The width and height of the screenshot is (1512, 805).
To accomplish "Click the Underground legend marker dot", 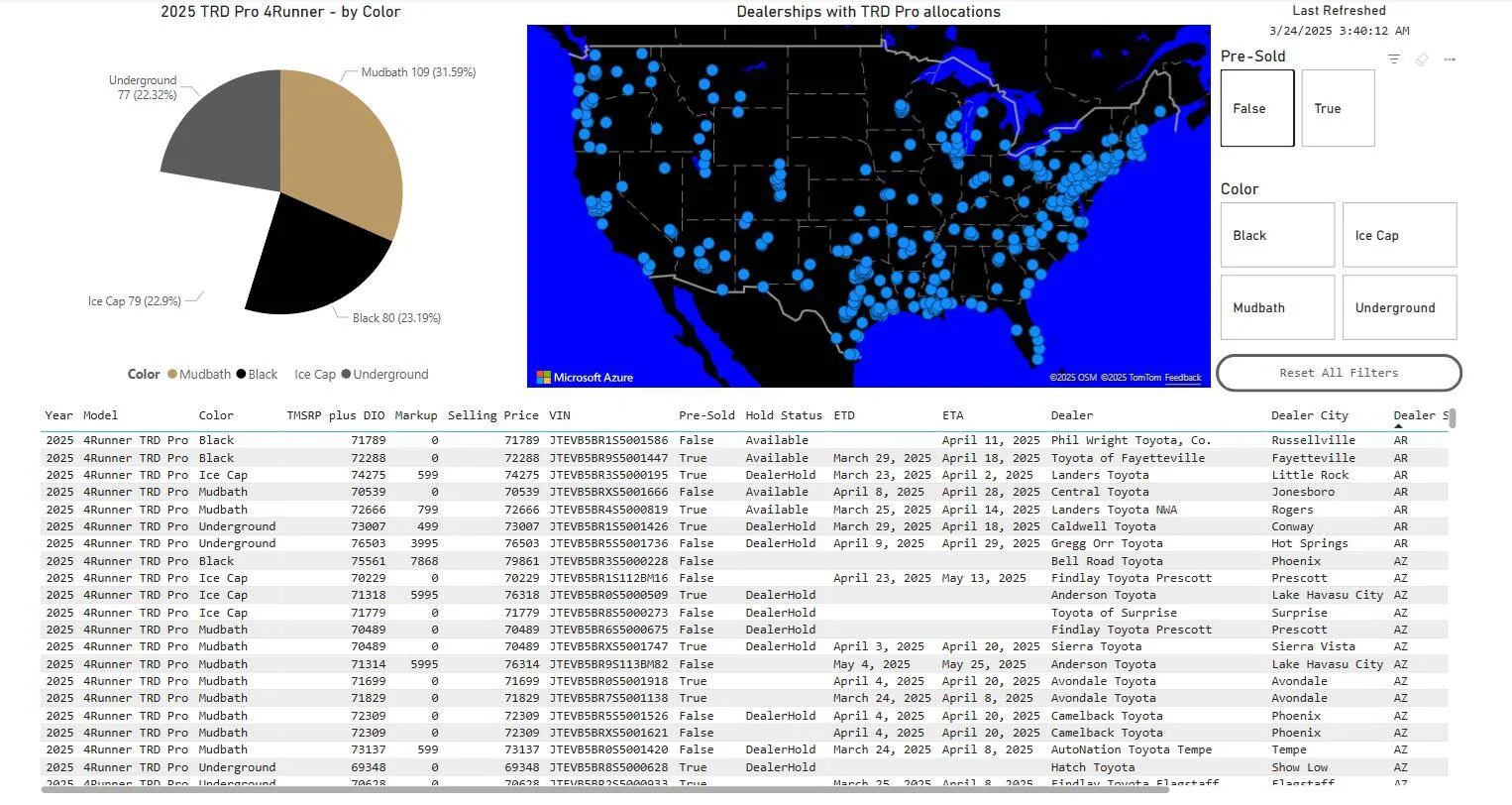I will coord(346,375).
